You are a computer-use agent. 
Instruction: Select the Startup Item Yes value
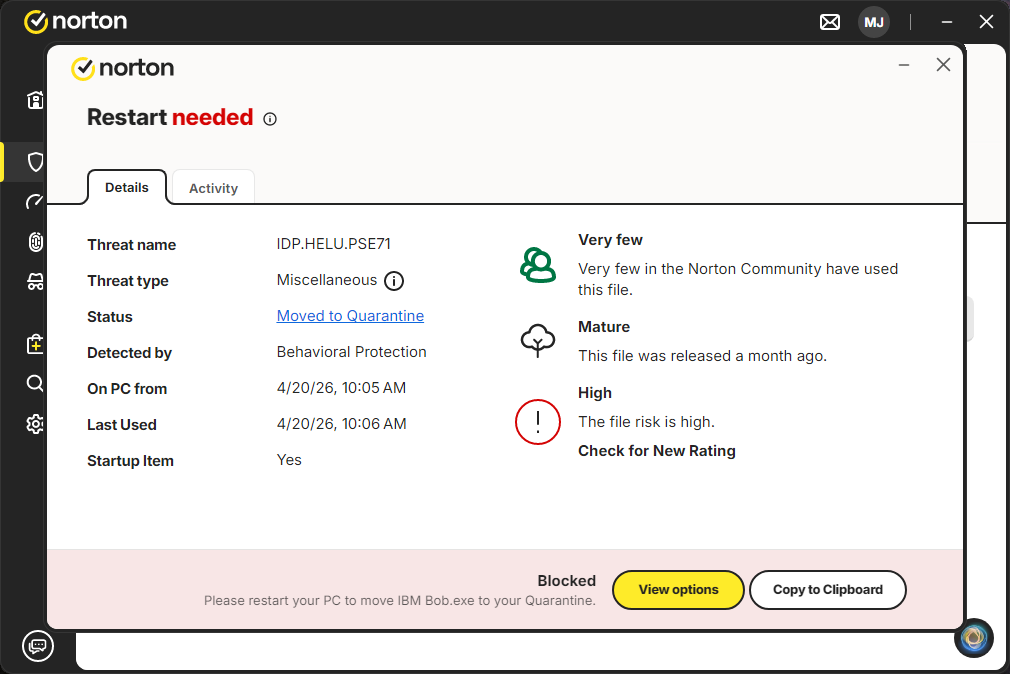[289, 460]
